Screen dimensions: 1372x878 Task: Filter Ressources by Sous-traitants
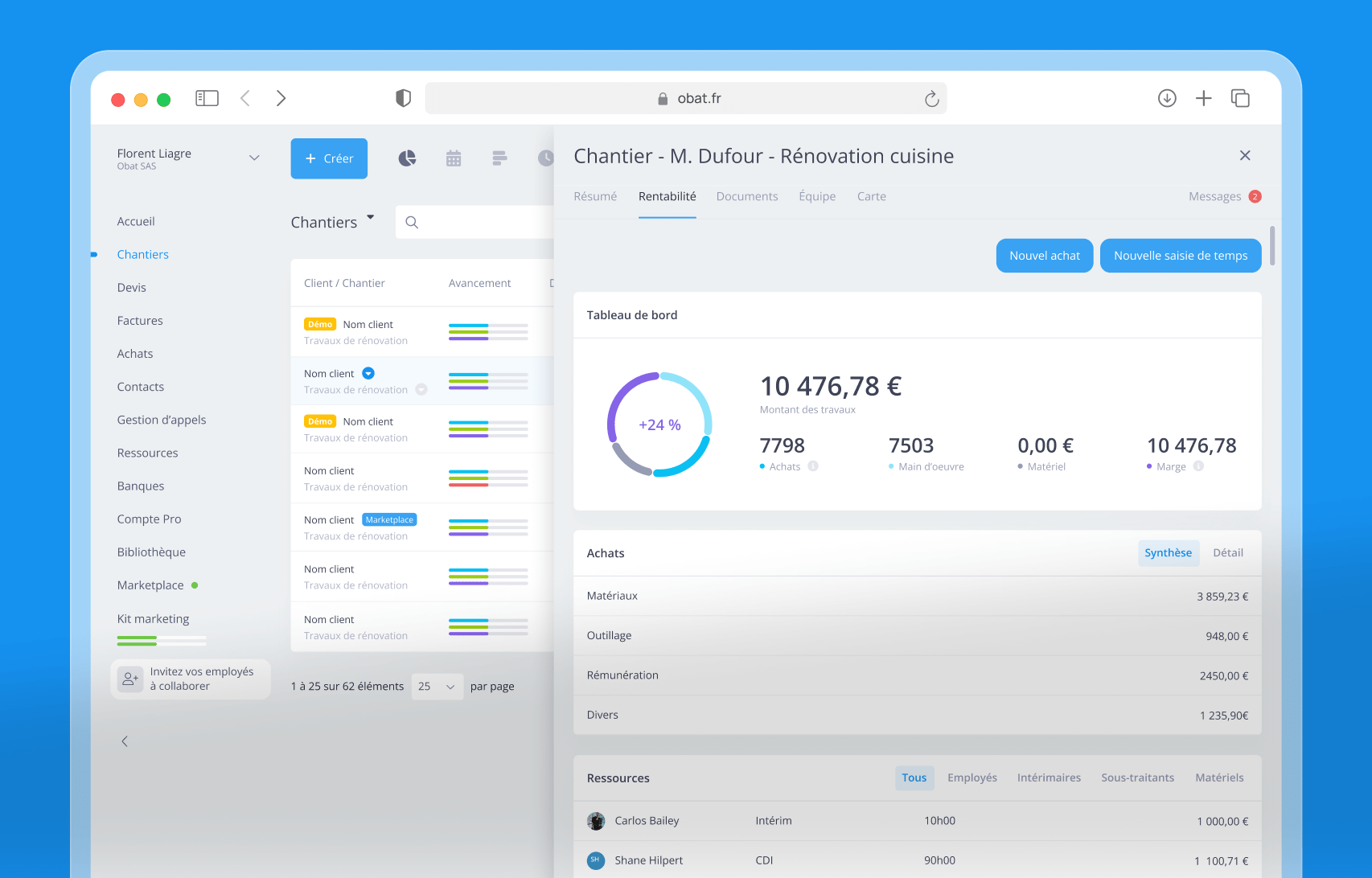1137,777
